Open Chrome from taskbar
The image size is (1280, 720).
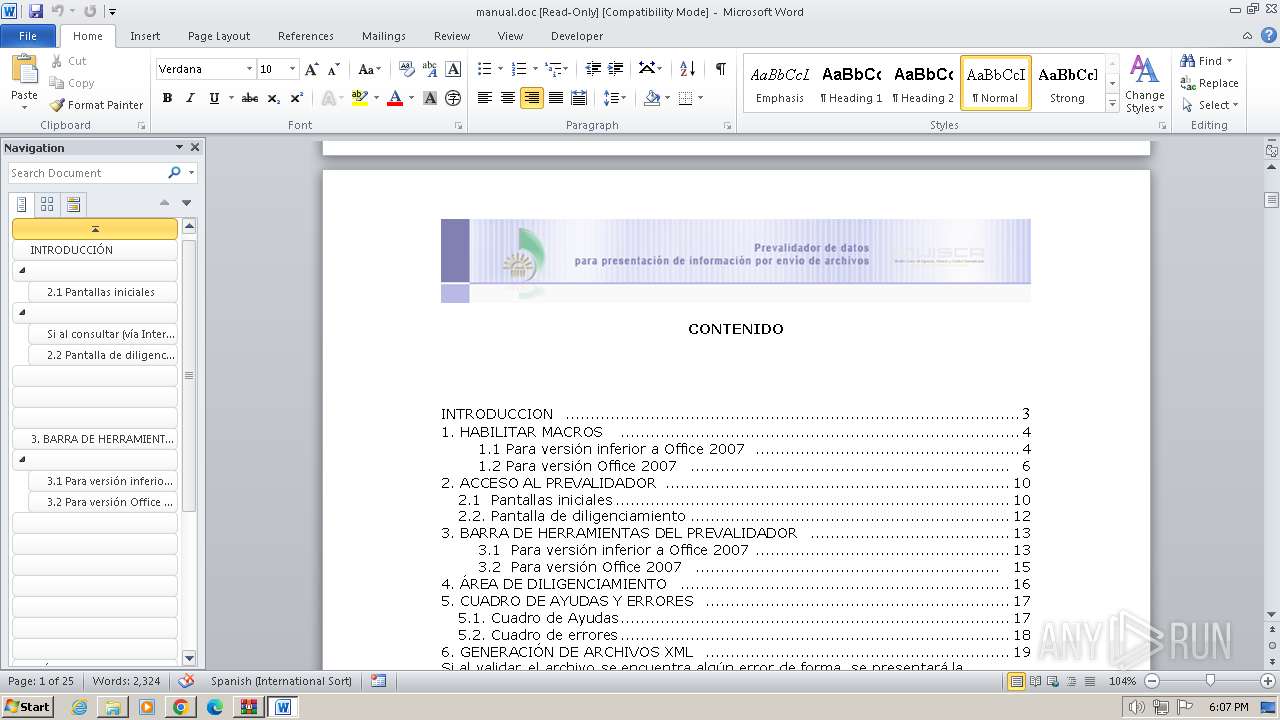coord(181,707)
